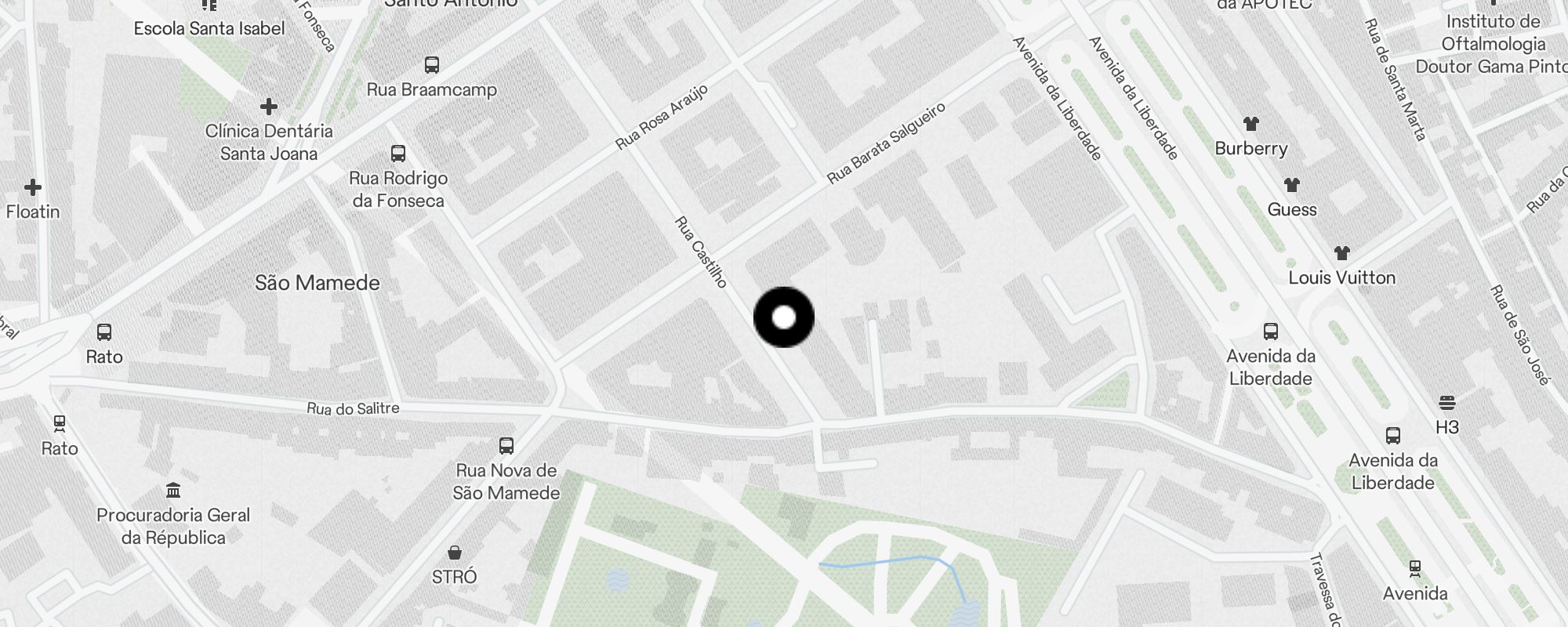Click the black circular location pin marker

click(784, 317)
